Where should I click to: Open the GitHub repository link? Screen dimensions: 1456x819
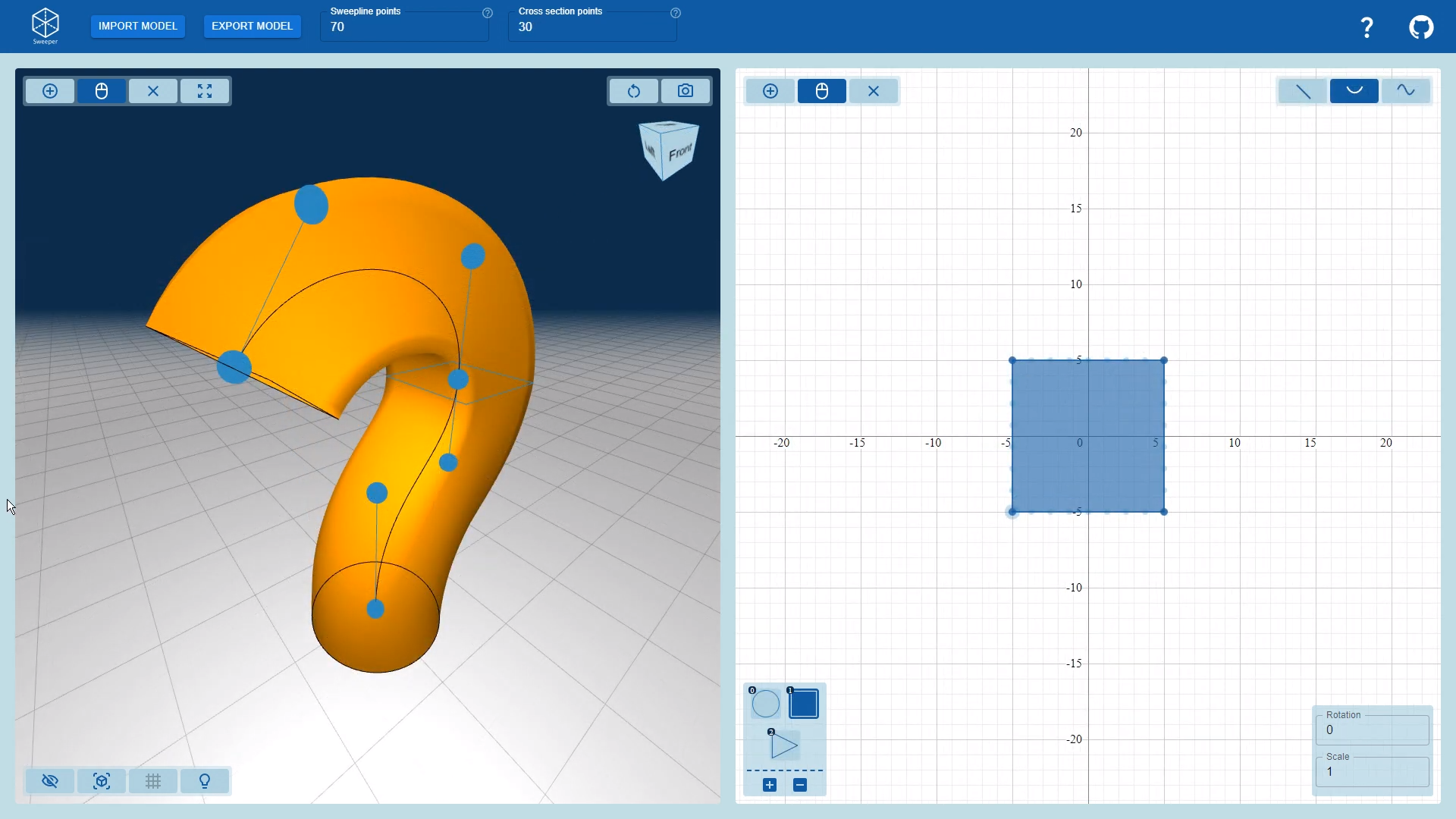[1421, 27]
